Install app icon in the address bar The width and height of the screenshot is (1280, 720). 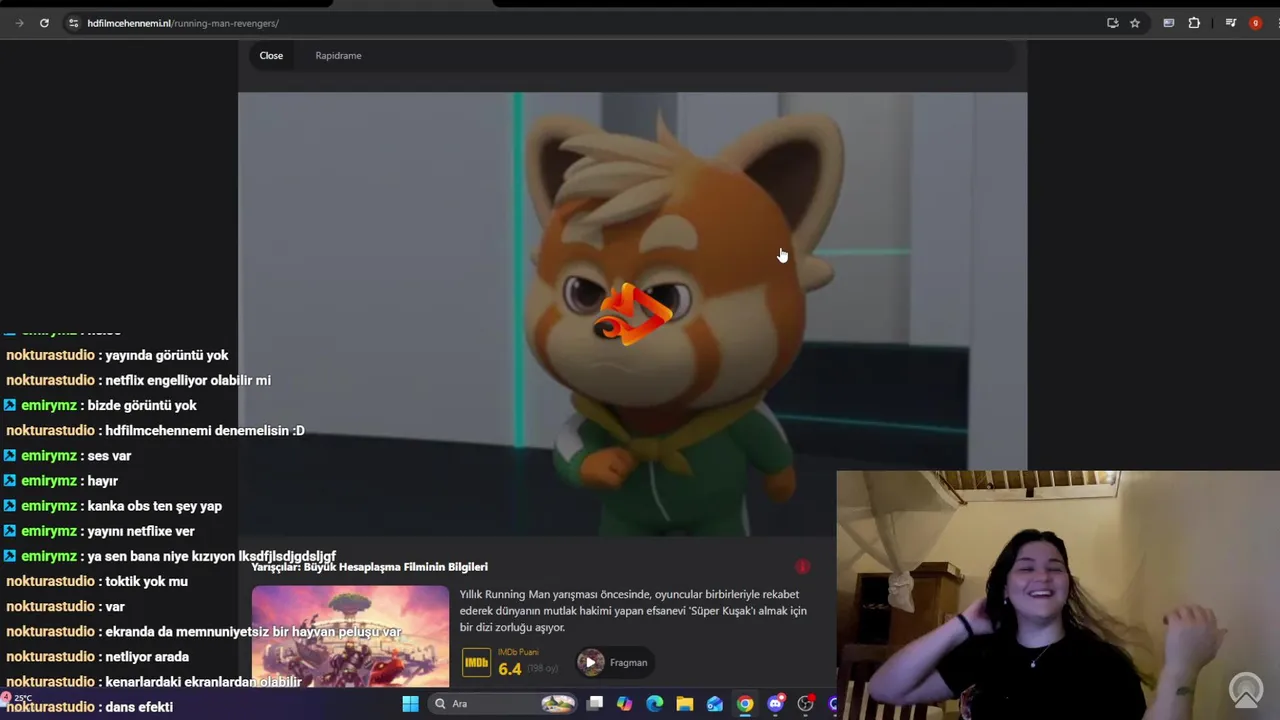(x=1112, y=23)
